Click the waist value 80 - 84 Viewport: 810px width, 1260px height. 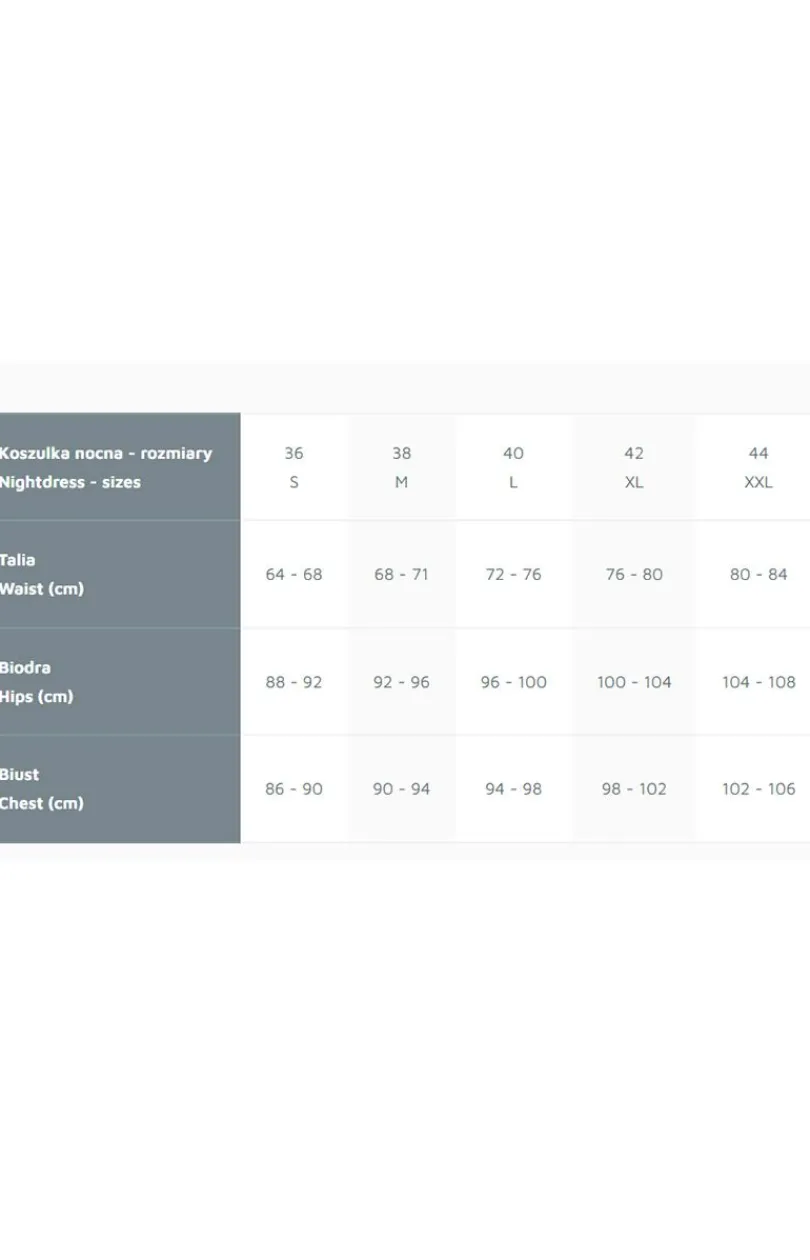pyautogui.click(x=758, y=574)
